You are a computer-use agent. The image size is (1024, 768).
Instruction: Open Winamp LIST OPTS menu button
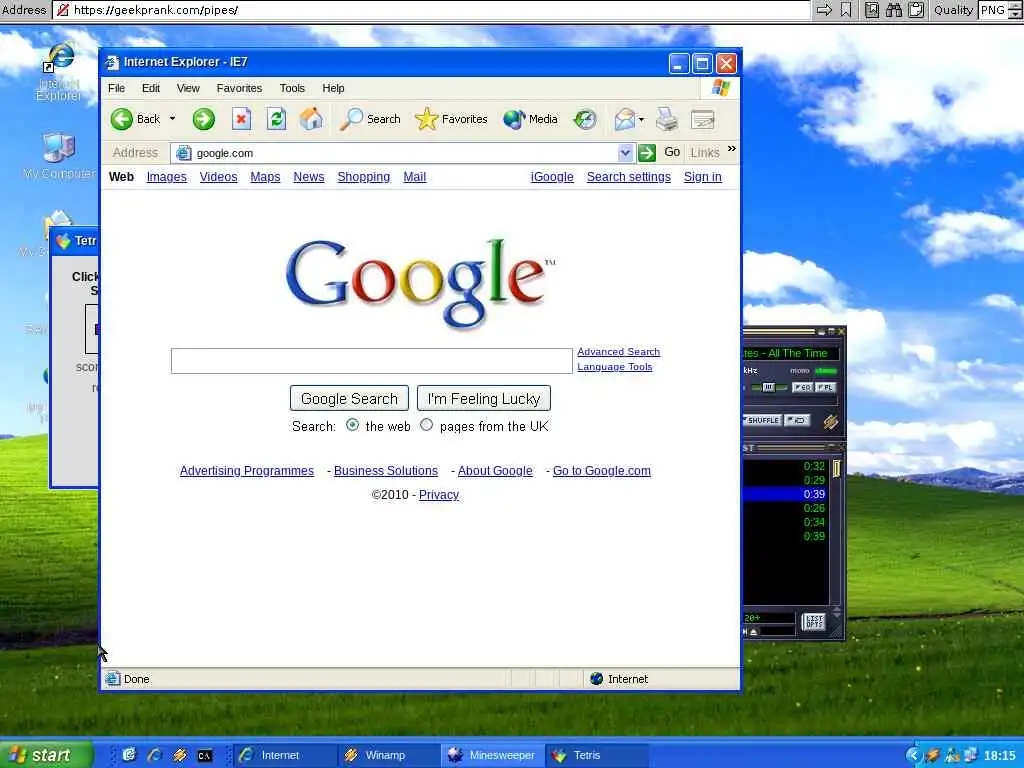pos(814,621)
